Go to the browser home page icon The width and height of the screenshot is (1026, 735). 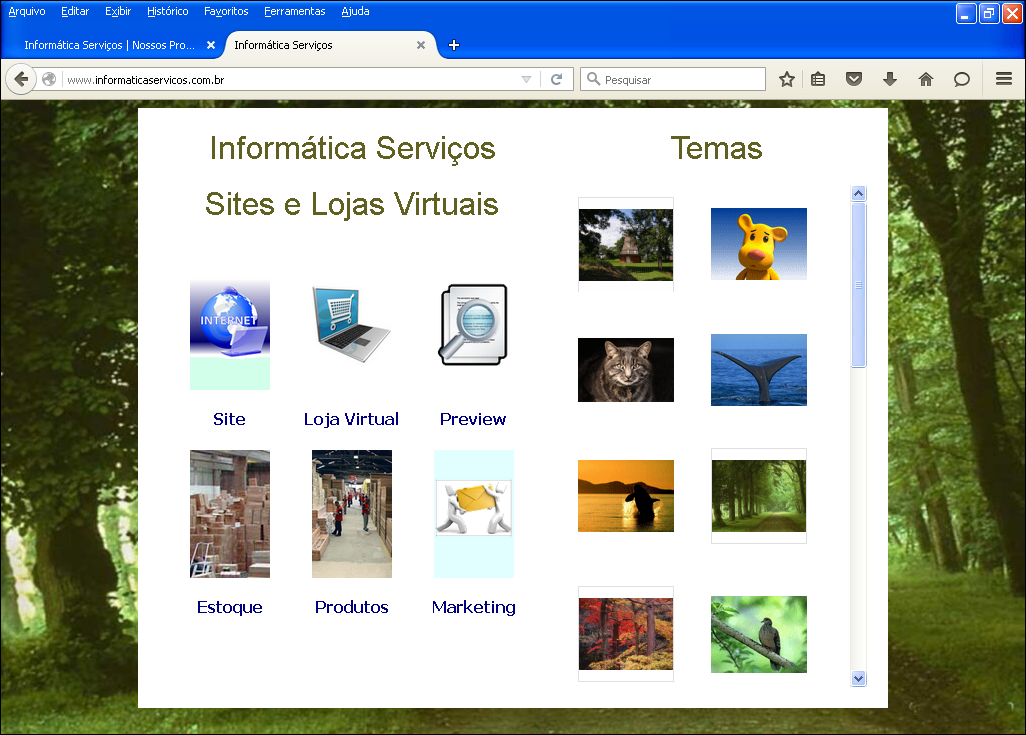(925, 80)
